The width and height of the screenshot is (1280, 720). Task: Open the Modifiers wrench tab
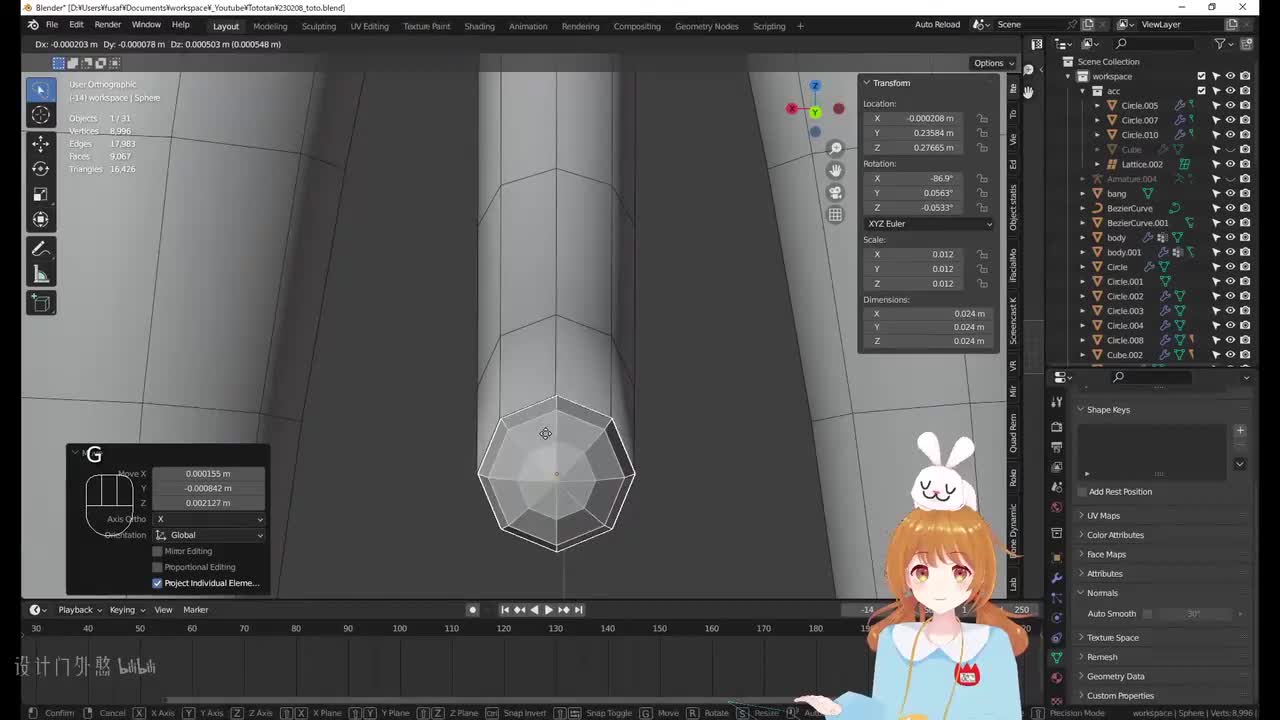click(x=1057, y=578)
